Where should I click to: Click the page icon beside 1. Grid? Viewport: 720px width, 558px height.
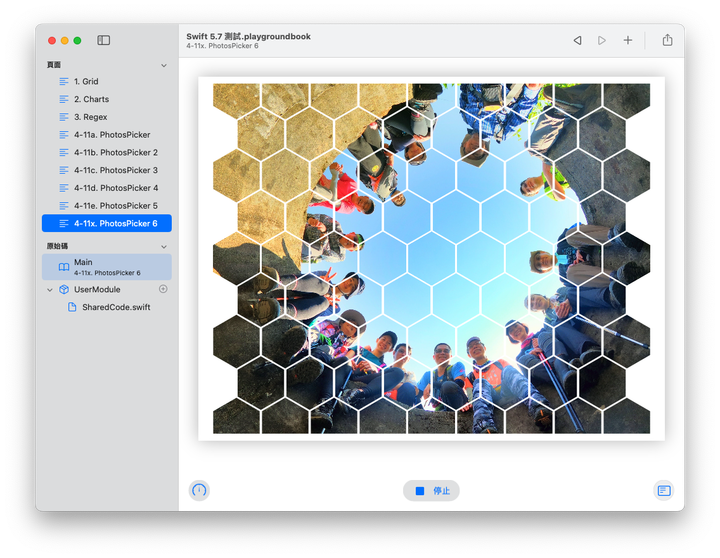coord(64,82)
